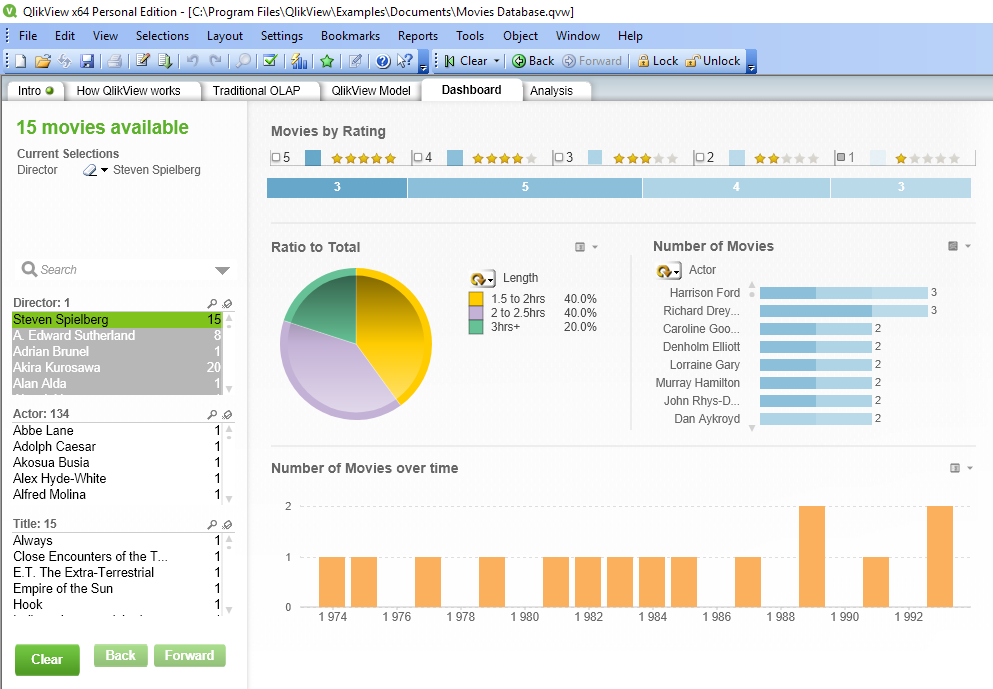Open the Number of Movies chart menu arrow
This screenshot has width=993, height=689.
point(968,246)
